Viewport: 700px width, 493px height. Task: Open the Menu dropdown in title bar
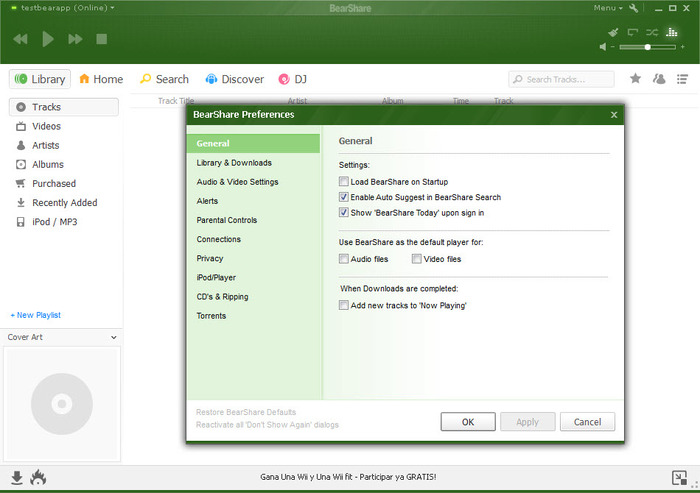pos(608,8)
